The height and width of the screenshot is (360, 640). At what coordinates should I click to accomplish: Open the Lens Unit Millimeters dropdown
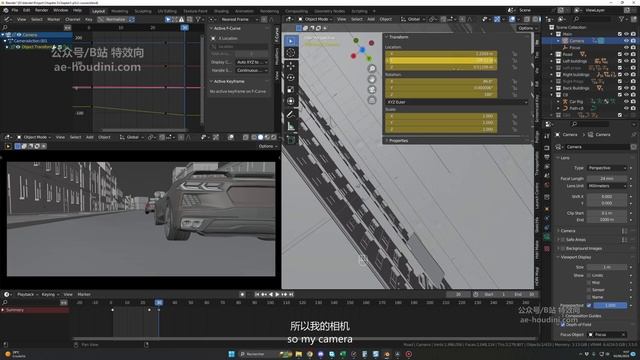[x=607, y=186]
